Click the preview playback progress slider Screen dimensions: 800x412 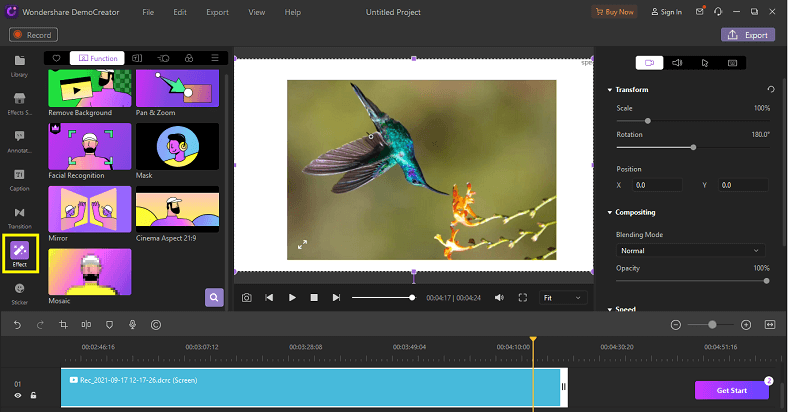point(384,297)
